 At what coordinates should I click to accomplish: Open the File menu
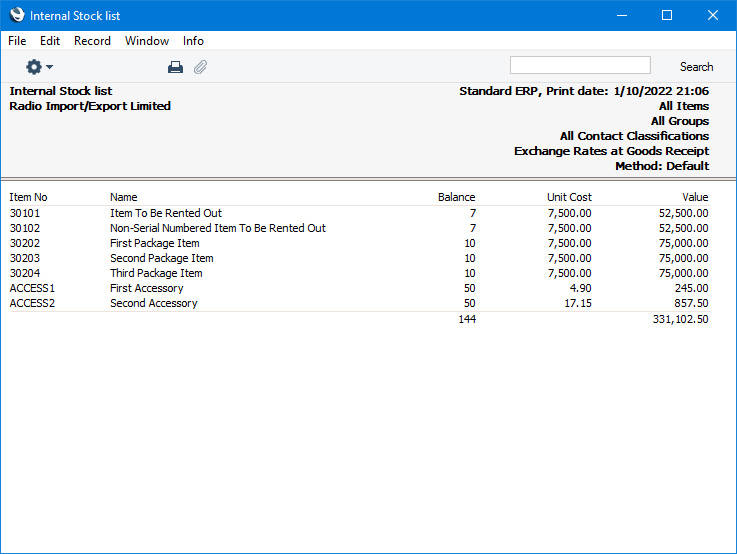coord(17,41)
